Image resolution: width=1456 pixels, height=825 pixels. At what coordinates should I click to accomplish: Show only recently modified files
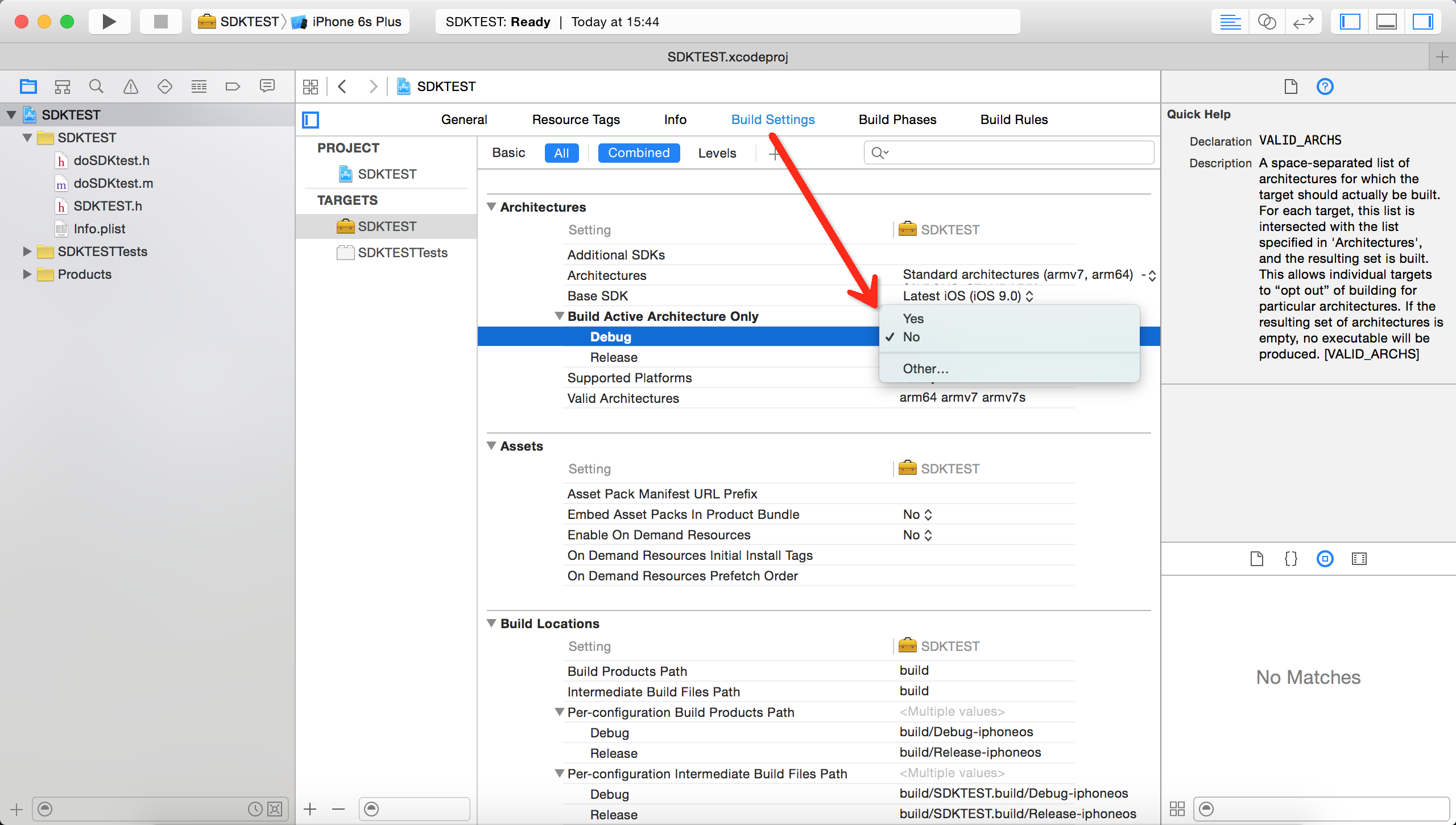(x=255, y=809)
